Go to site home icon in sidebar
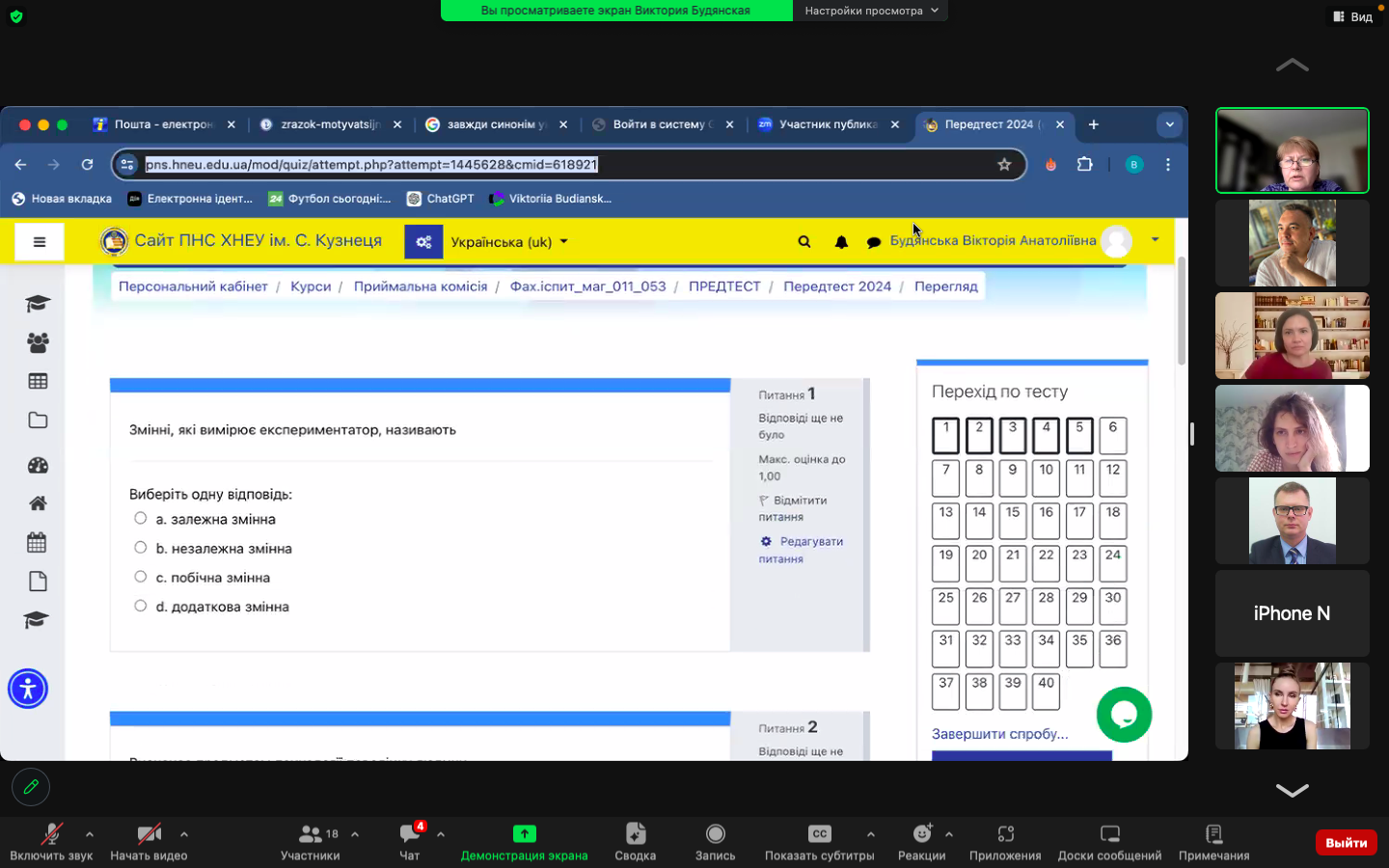The width and height of the screenshot is (1389, 868). tap(38, 503)
